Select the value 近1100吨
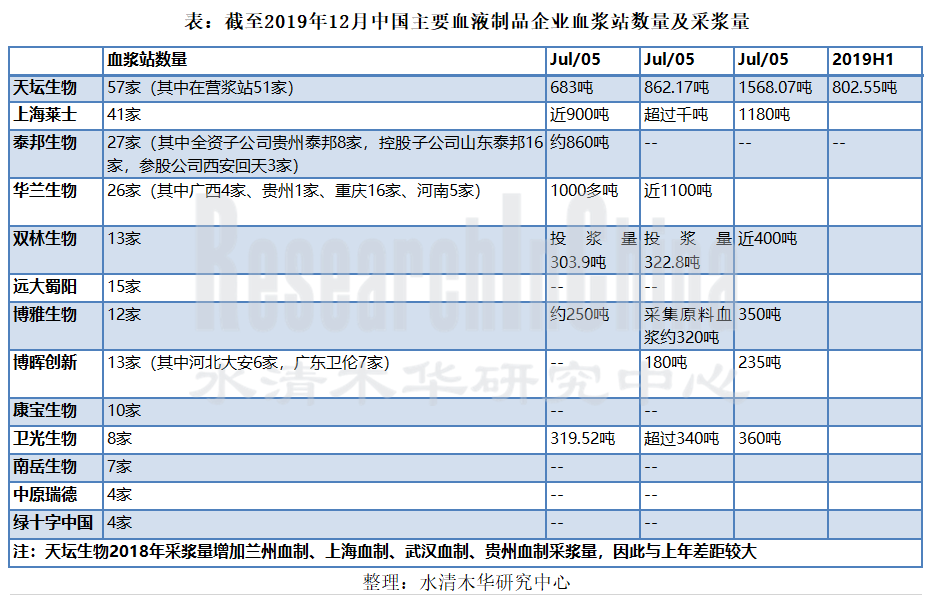The image size is (938, 595). [678, 191]
